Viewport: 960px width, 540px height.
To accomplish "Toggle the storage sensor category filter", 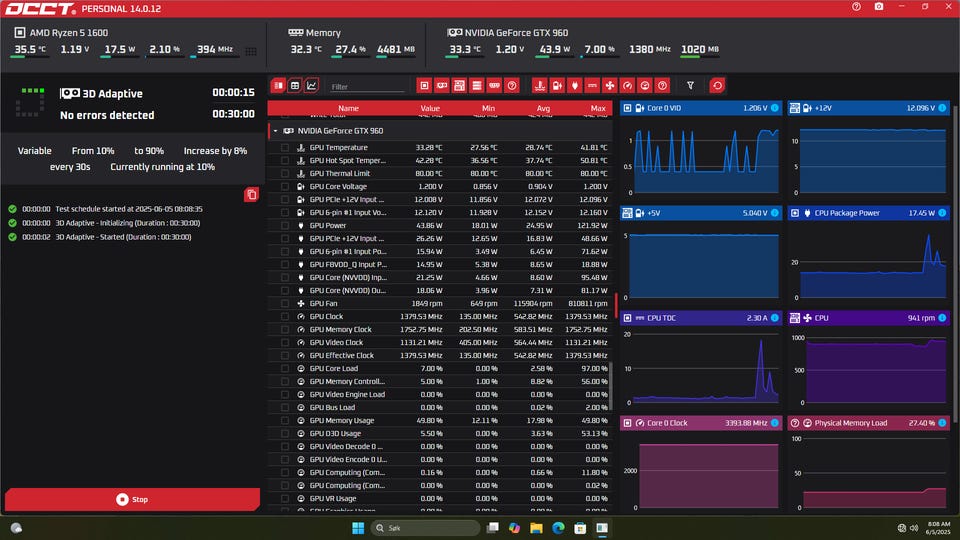I will coord(477,86).
